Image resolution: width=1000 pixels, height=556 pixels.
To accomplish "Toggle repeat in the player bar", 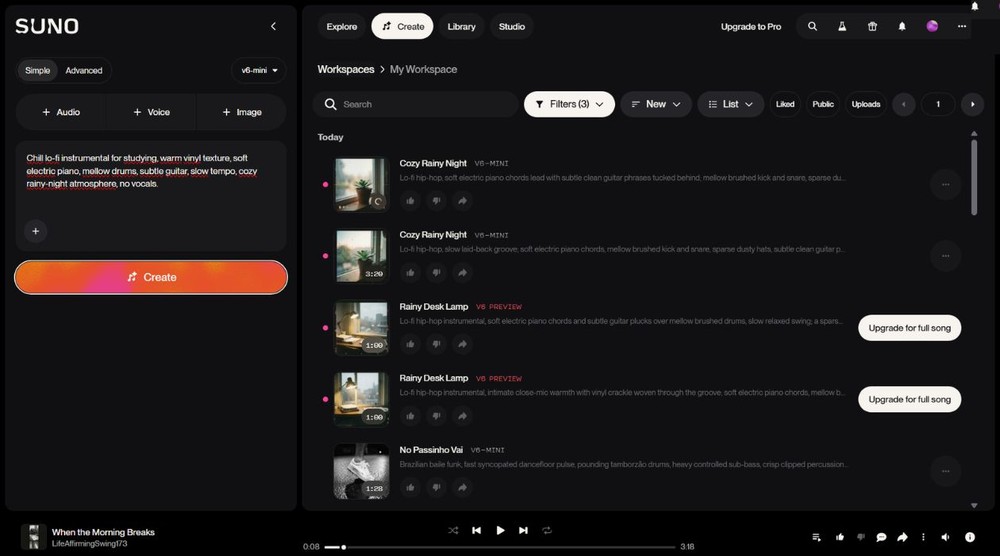I will tap(547, 530).
